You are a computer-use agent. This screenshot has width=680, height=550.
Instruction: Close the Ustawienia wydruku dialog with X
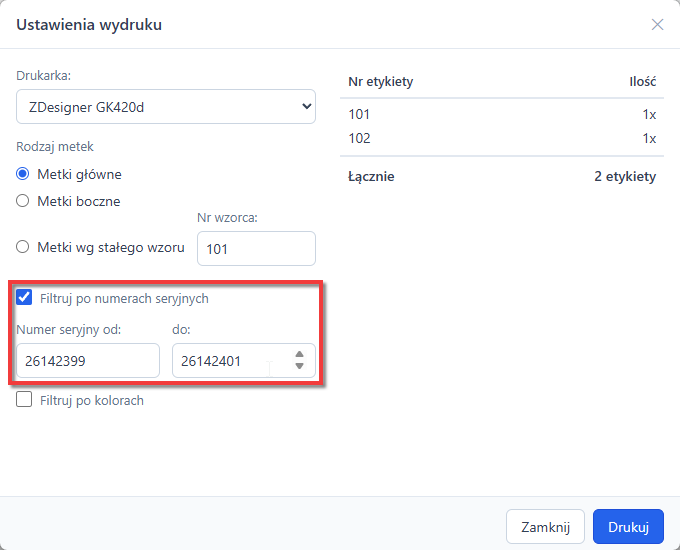pos(657,25)
